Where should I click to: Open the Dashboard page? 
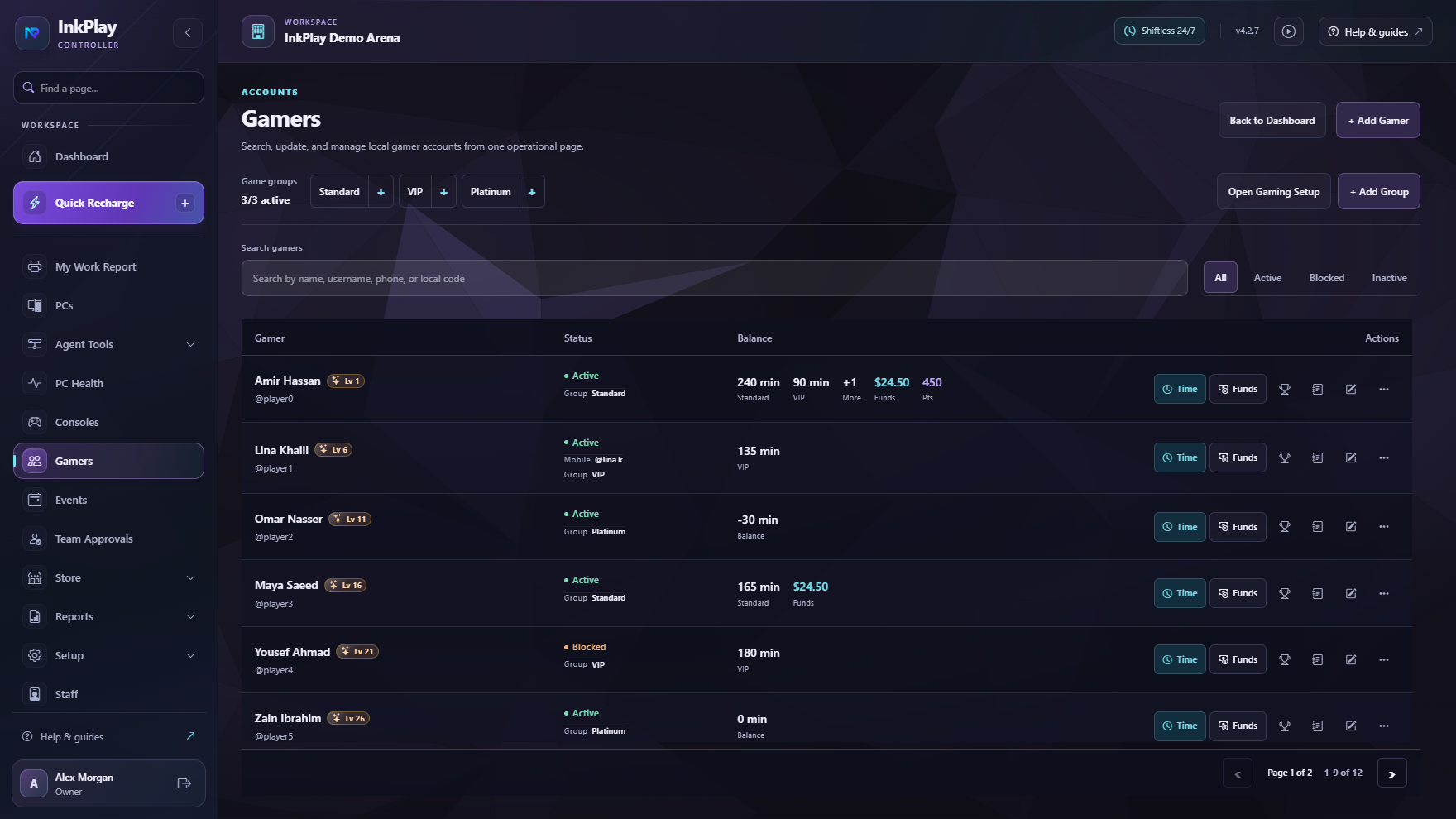(108, 156)
